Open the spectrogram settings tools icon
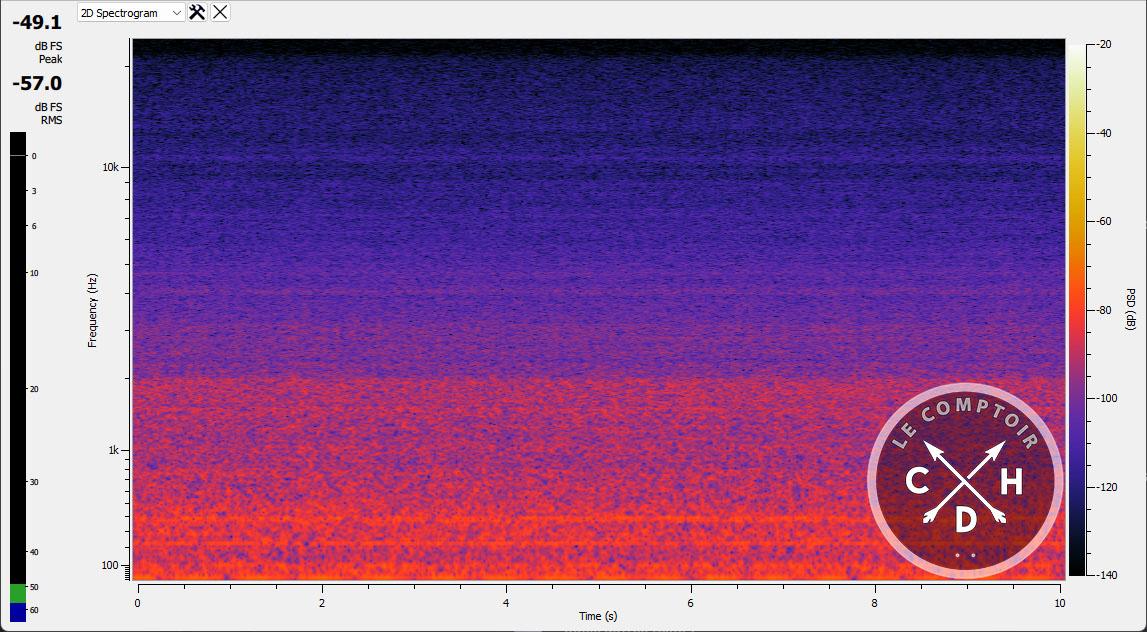The width and height of the screenshot is (1147, 632). point(198,12)
